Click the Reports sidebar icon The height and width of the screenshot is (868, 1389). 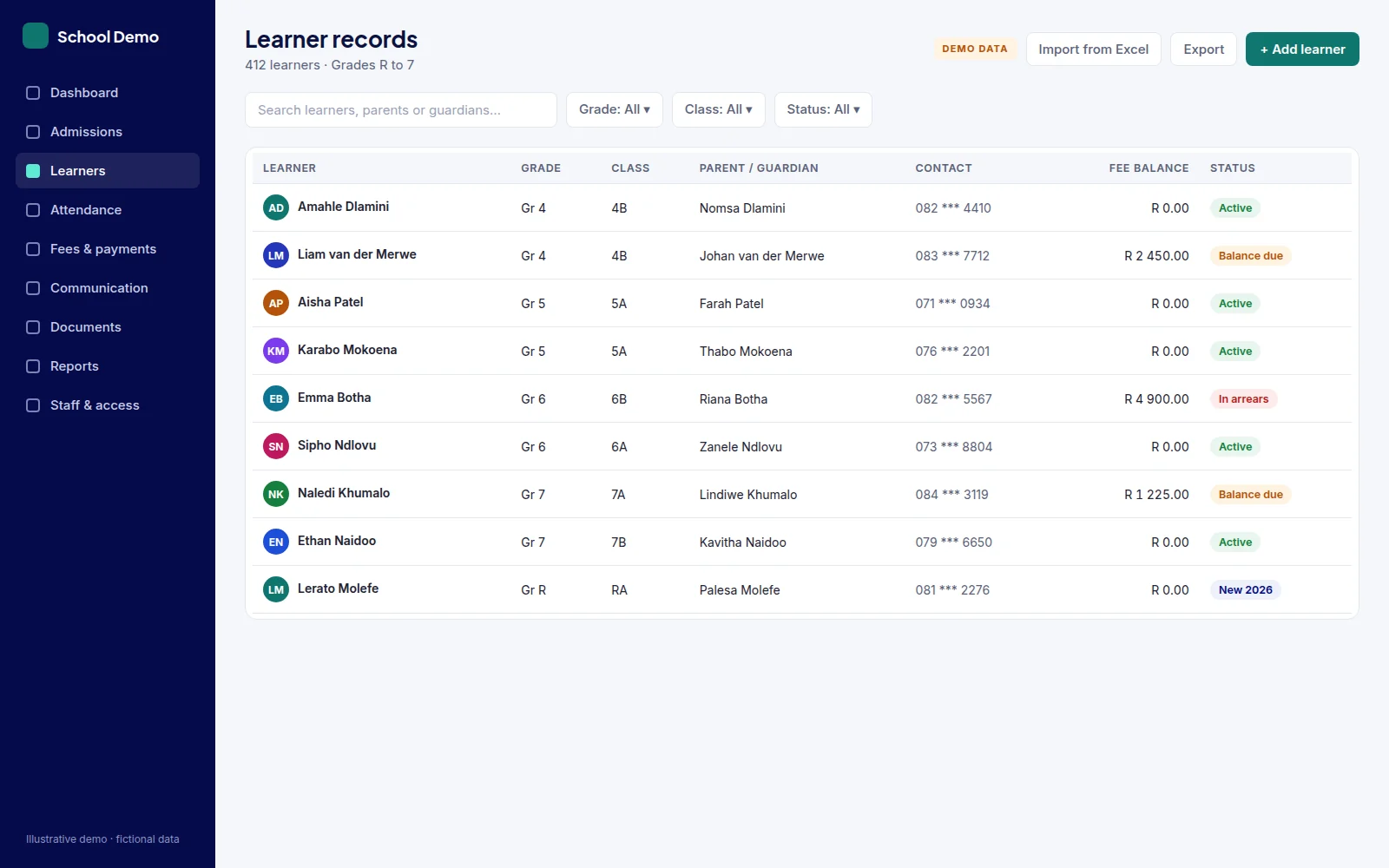click(33, 366)
